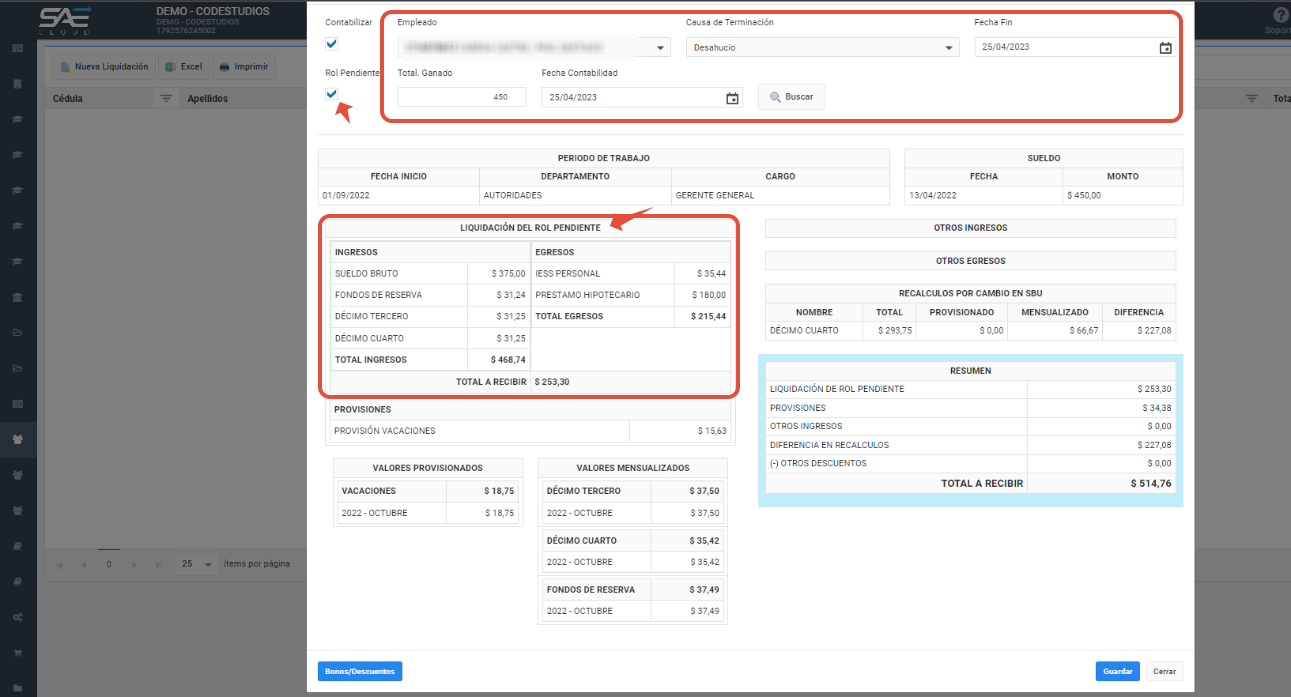Click the Cédula column header

pyautogui.click(x=68, y=99)
